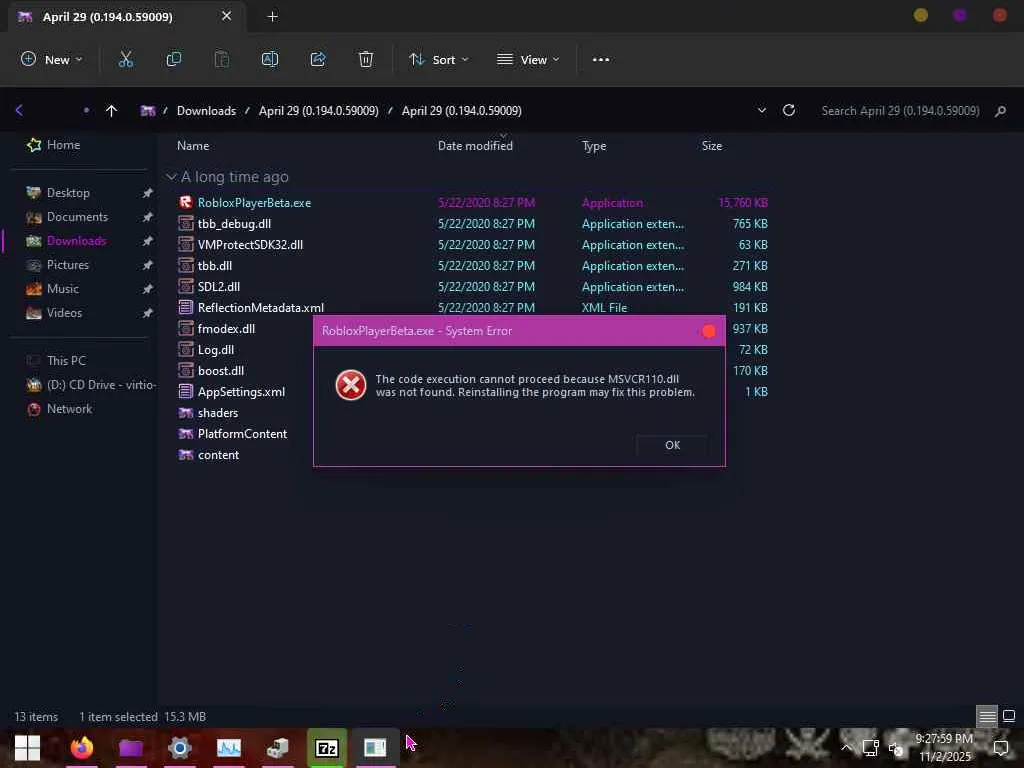The height and width of the screenshot is (768, 1024).
Task: Open the Windows Start menu
Action: coord(27,748)
